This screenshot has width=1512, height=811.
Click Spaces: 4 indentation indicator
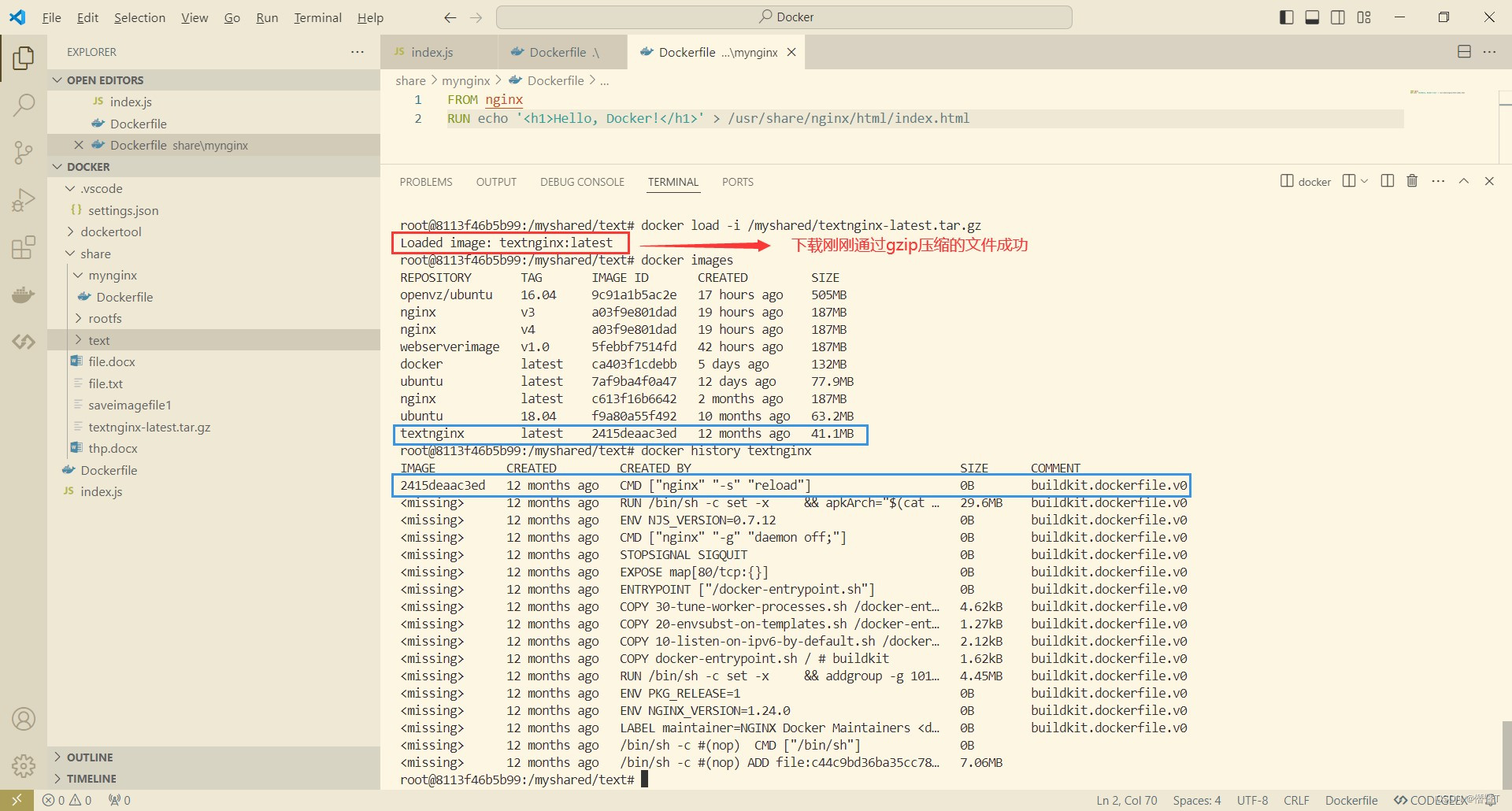coord(1197,800)
